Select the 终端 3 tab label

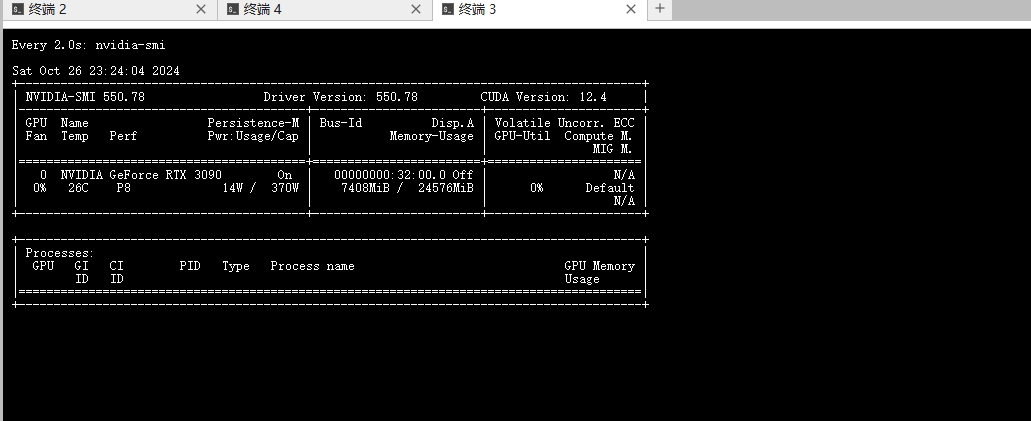[477, 9]
